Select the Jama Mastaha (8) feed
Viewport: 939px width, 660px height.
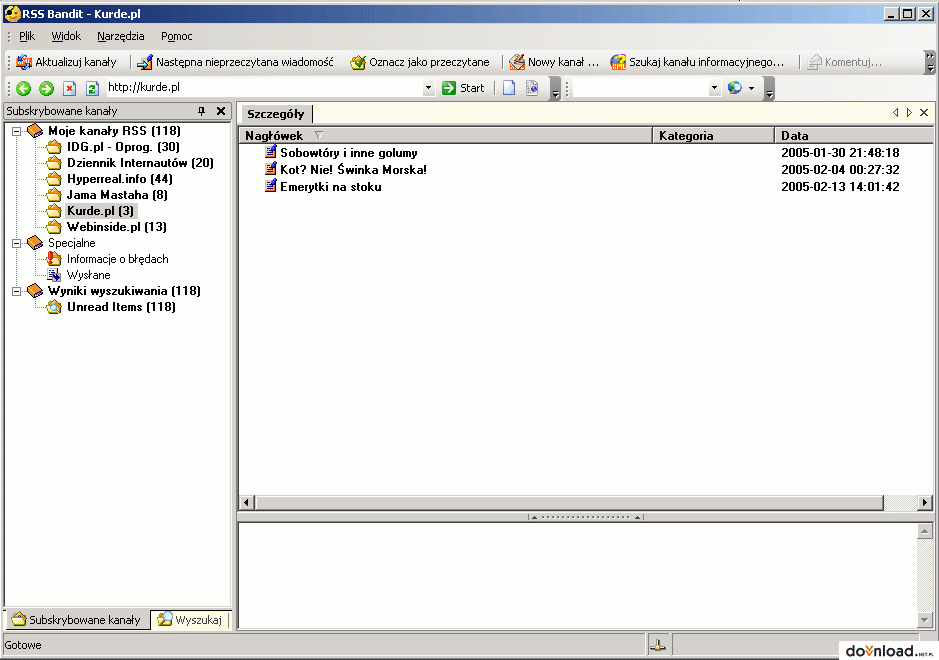(x=117, y=195)
